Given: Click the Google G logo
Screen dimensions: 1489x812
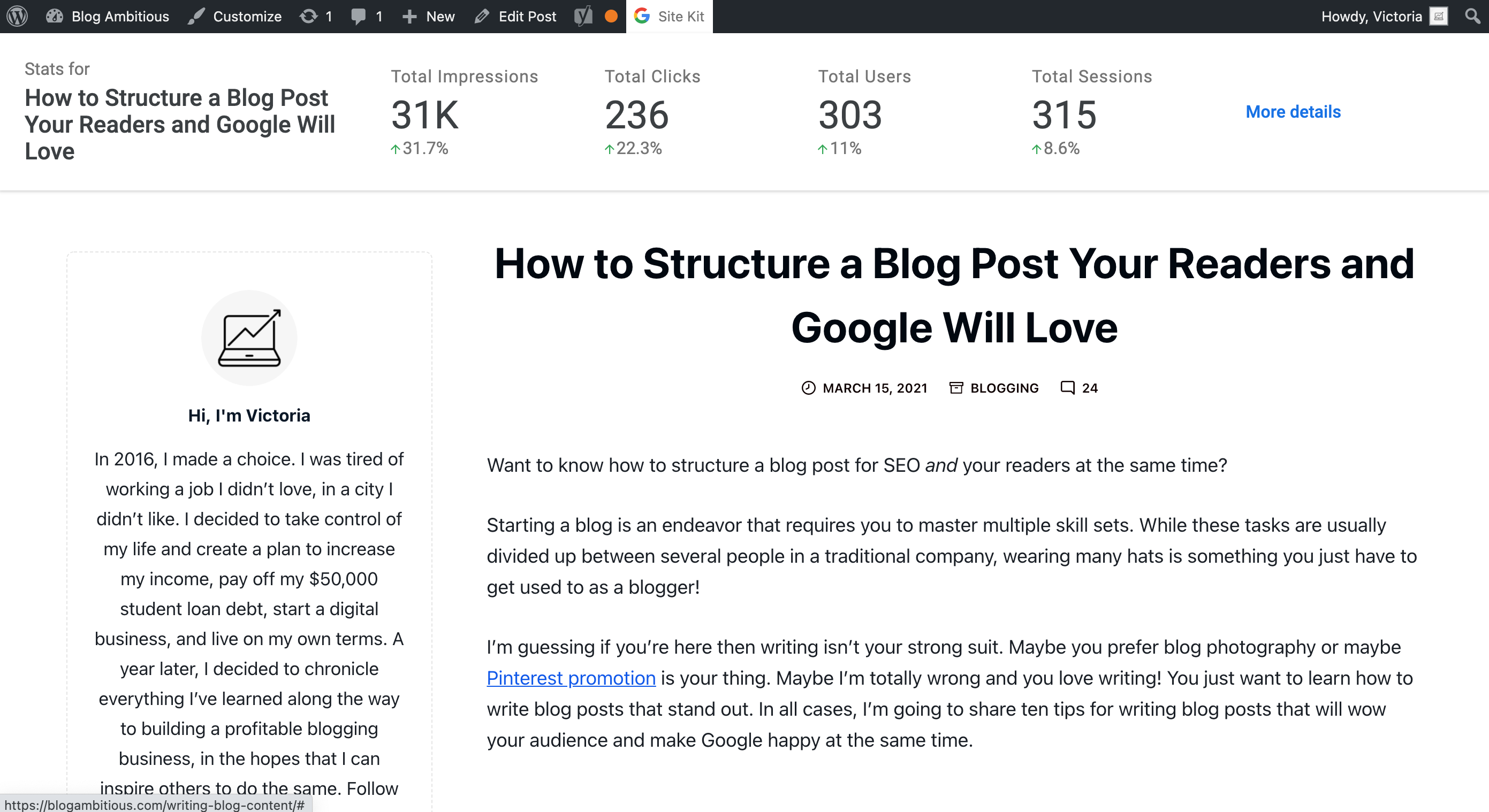Looking at the screenshot, I should (x=642, y=16).
